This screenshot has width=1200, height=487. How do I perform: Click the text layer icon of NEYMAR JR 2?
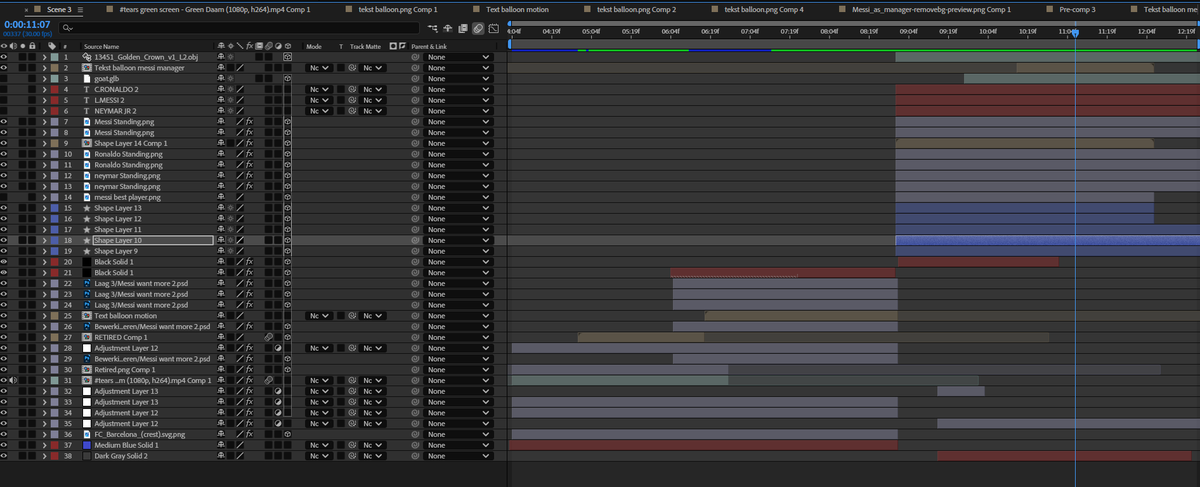click(87, 111)
